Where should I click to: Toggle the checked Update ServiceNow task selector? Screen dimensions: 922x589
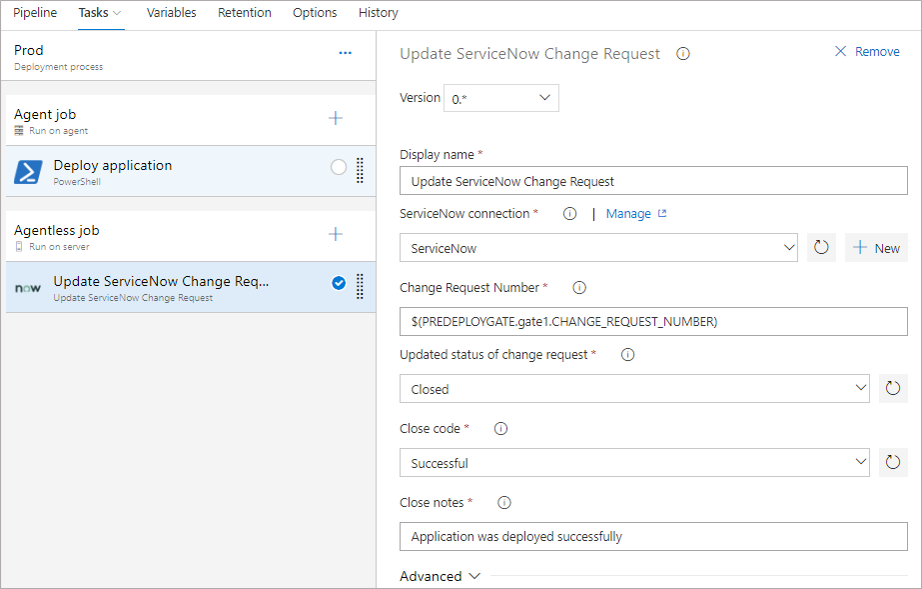coord(338,284)
